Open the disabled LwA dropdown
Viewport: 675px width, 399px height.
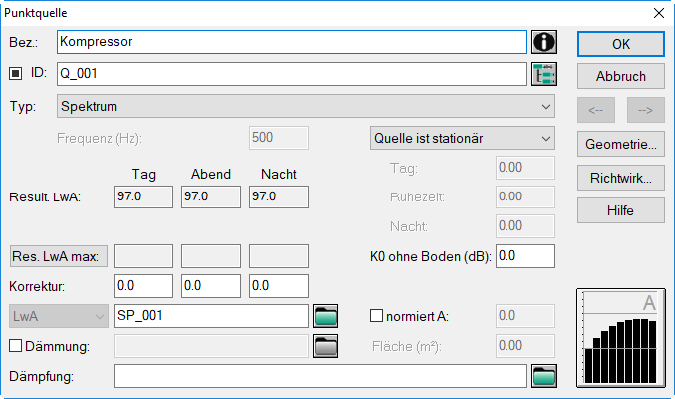pos(59,316)
